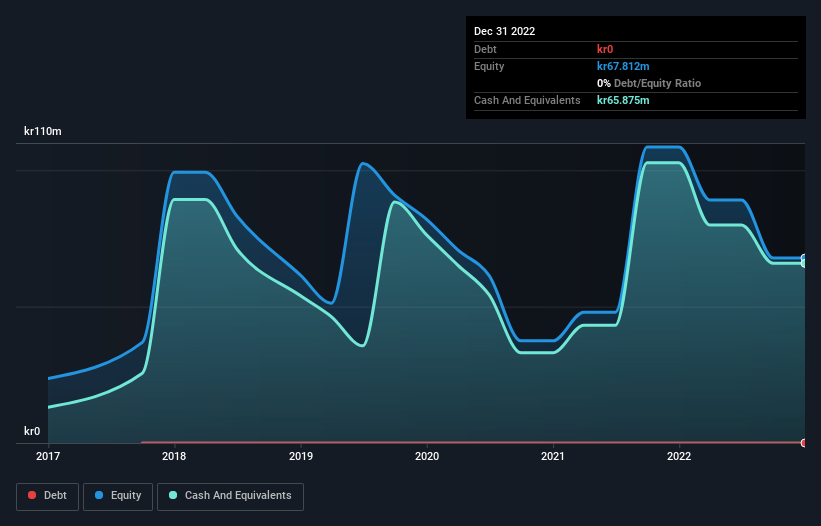The height and width of the screenshot is (526, 821).
Task: Click the red Debt data point marker
Action: [804, 443]
